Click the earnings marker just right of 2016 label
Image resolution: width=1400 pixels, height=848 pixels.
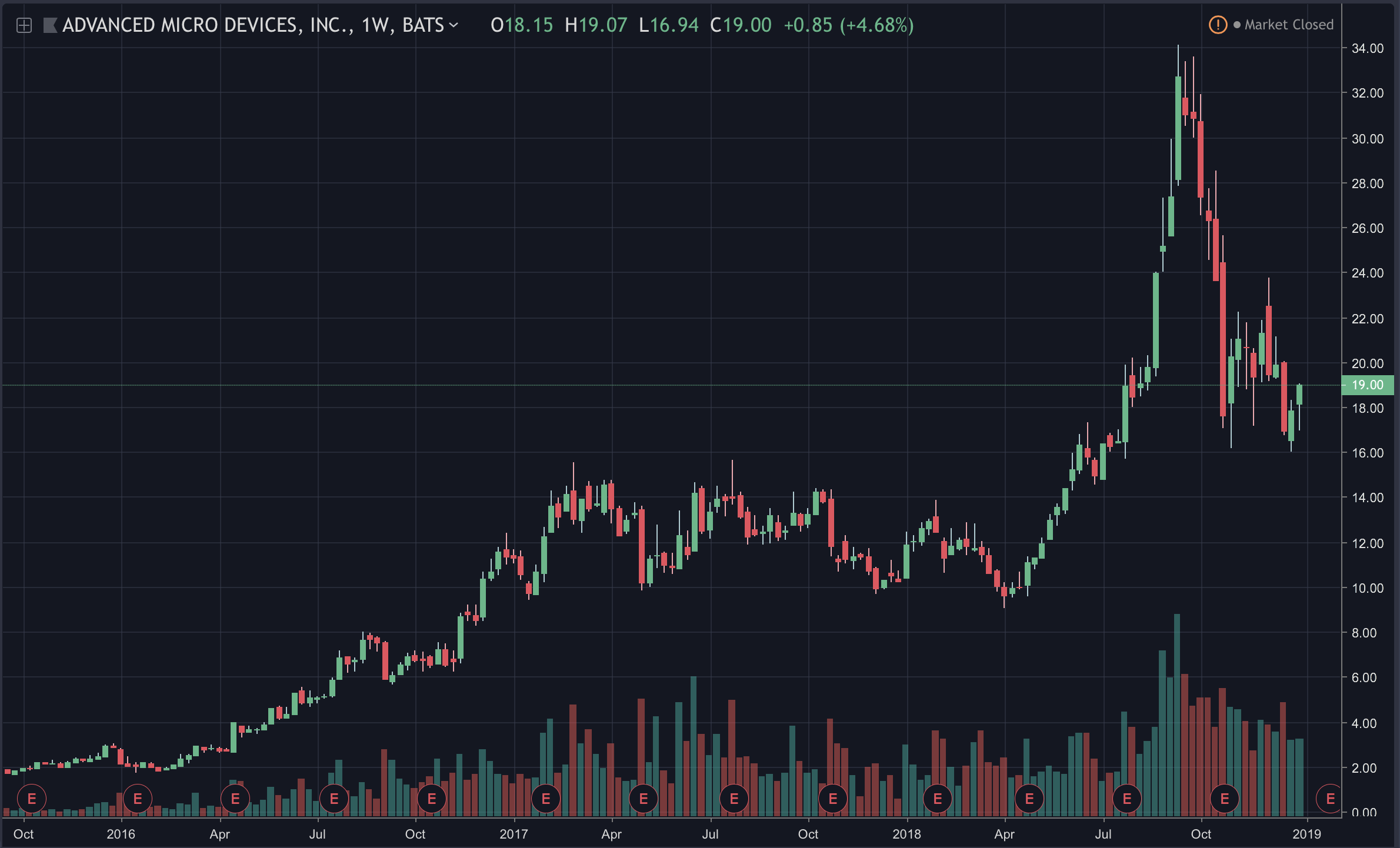(x=138, y=799)
